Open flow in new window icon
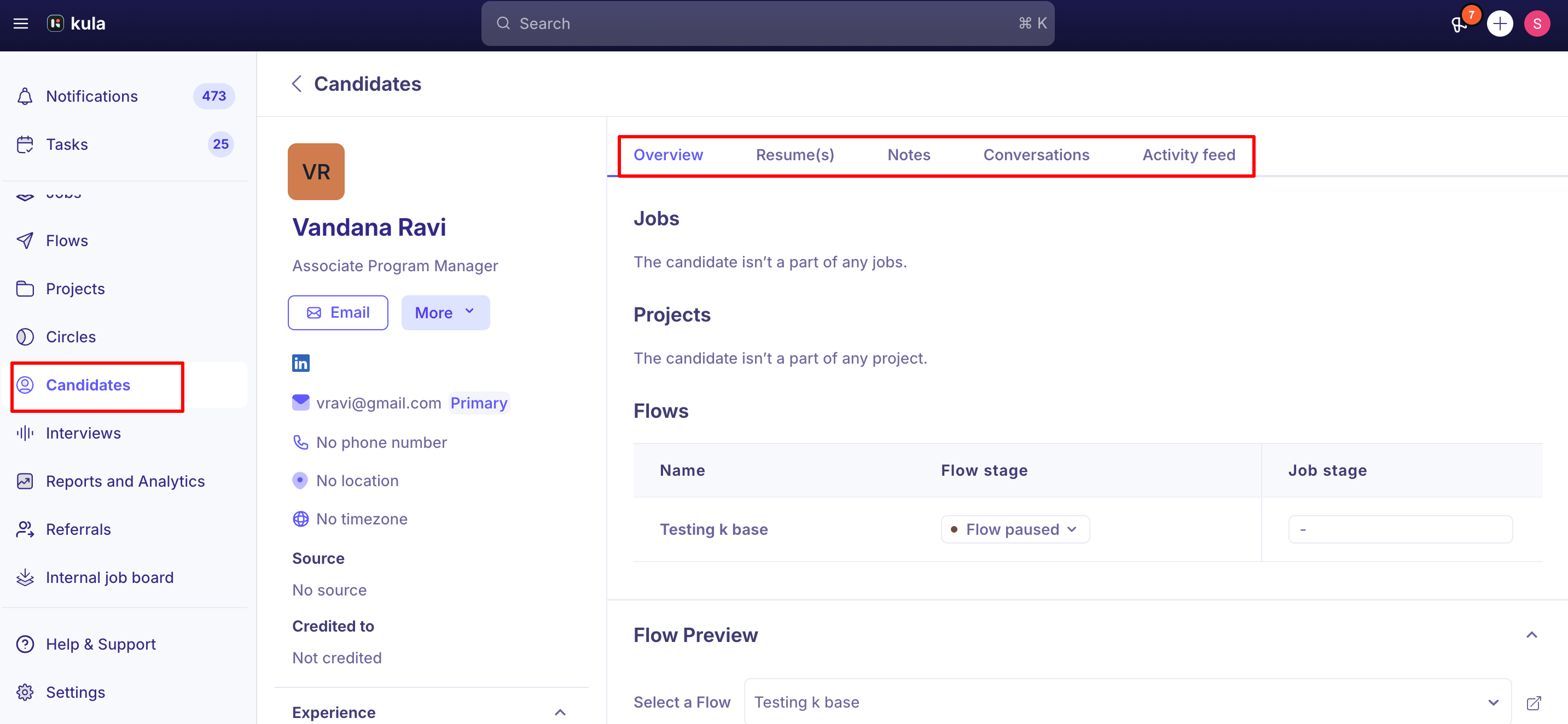 tap(1534, 703)
